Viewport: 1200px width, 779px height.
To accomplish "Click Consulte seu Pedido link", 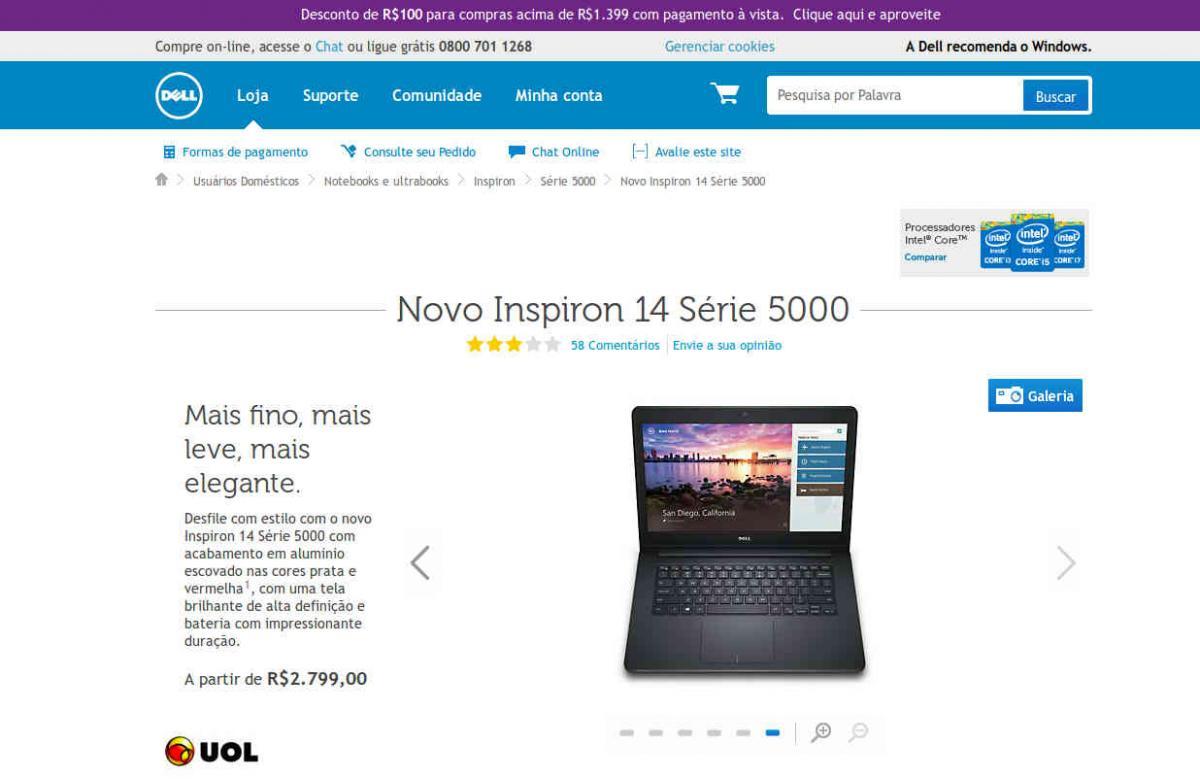I will [x=408, y=152].
